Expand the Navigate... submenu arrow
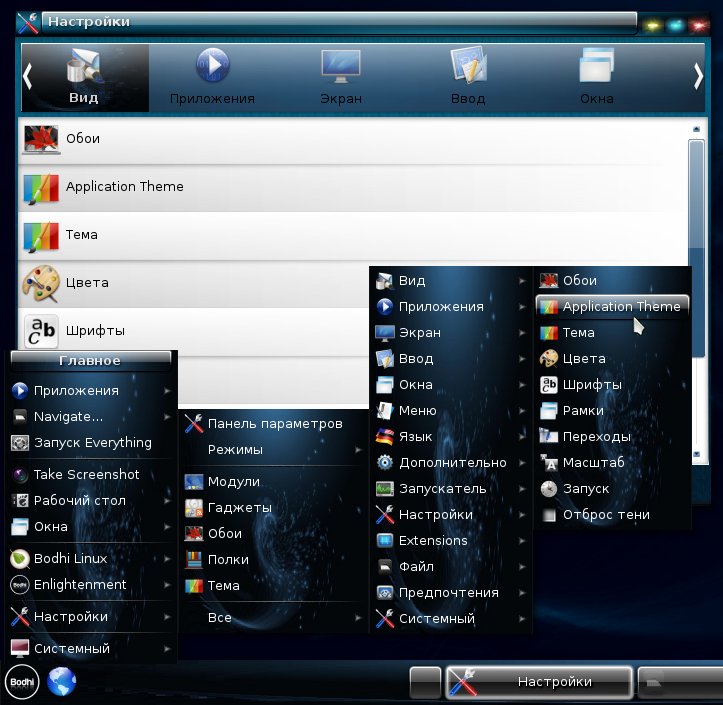 167,417
